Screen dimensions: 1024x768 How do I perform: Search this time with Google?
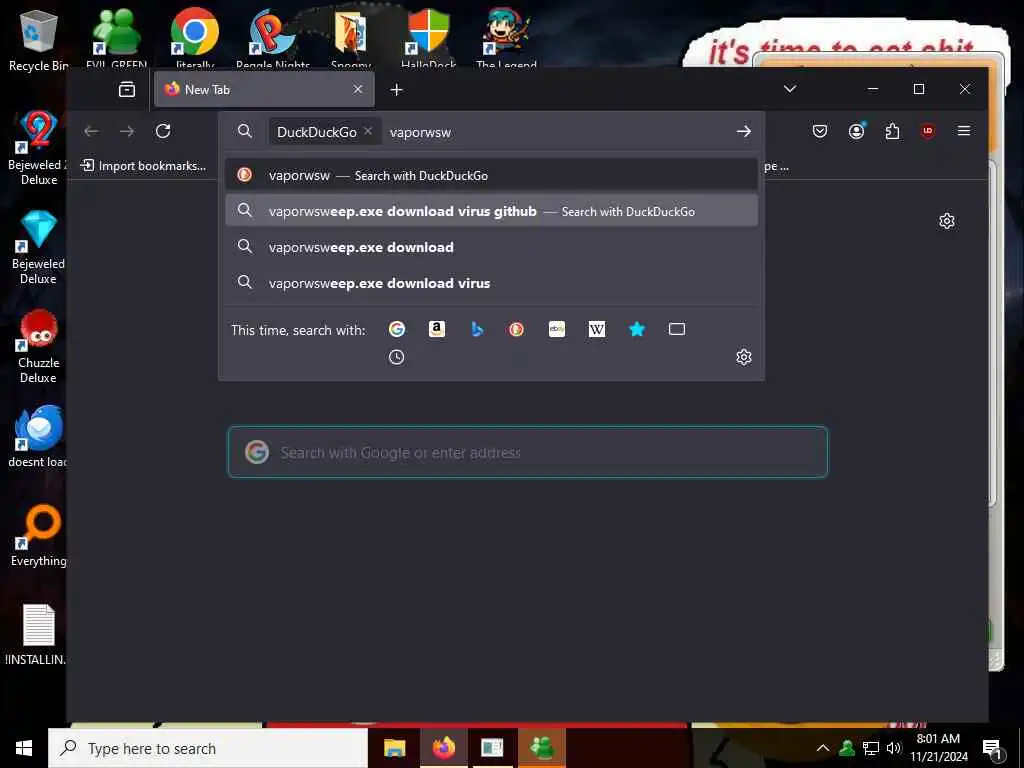pyautogui.click(x=396, y=329)
